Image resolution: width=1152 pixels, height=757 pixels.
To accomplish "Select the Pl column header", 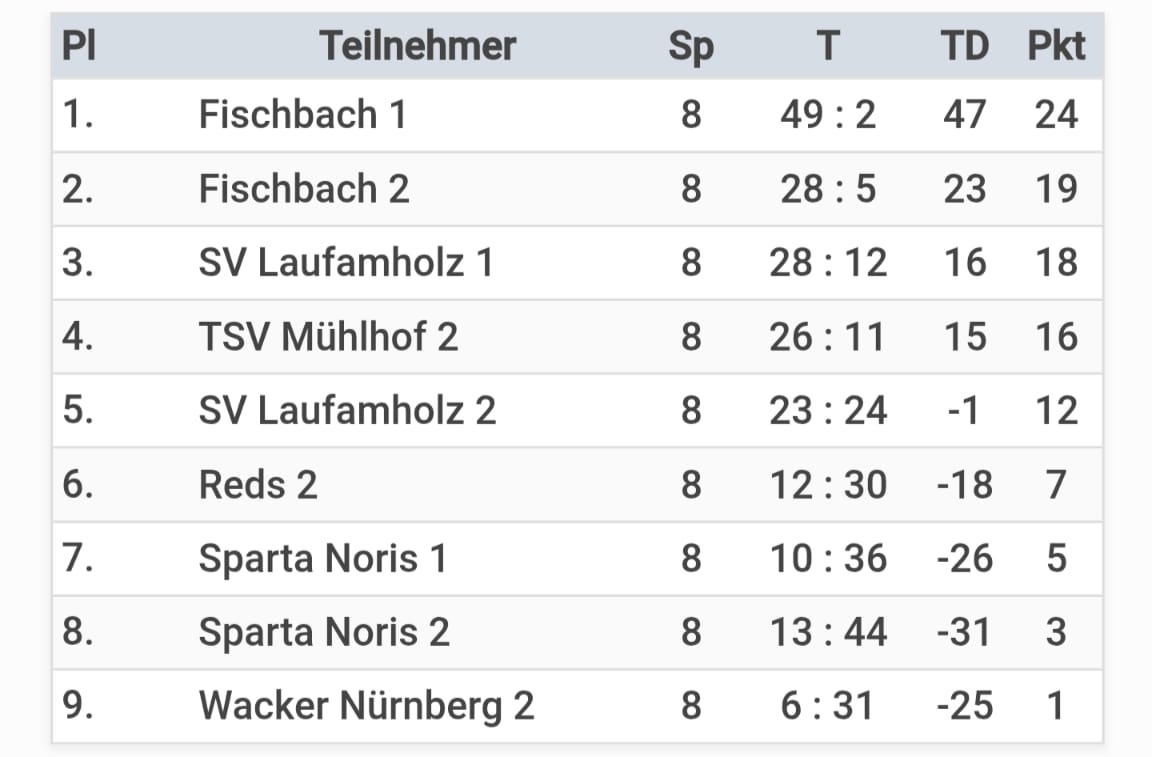I will pyautogui.click(x=79, y=46).
